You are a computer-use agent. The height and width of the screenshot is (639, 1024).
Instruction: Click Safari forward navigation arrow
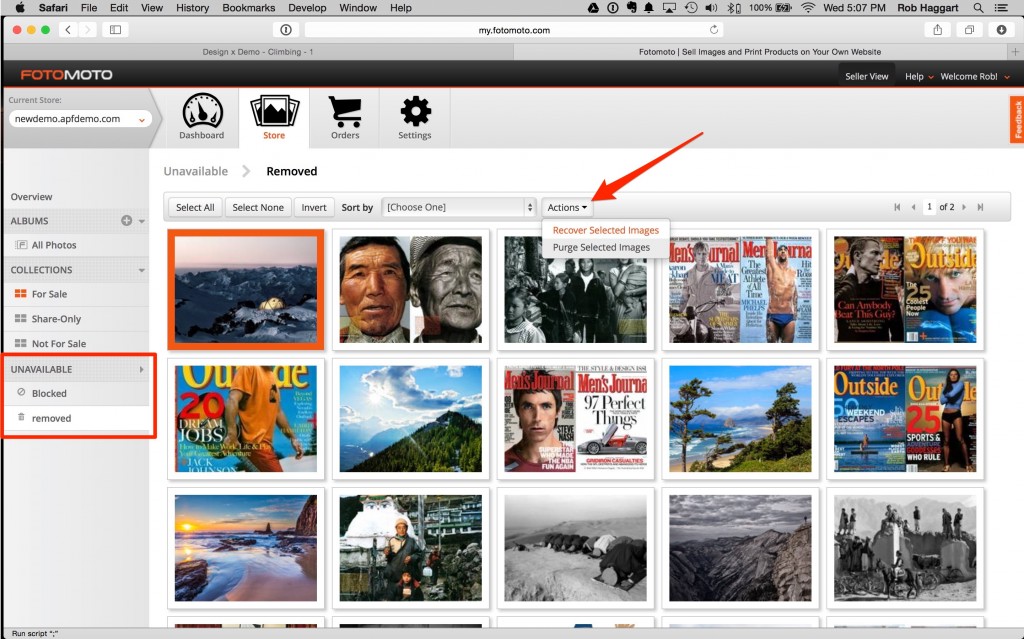(87, 29)
